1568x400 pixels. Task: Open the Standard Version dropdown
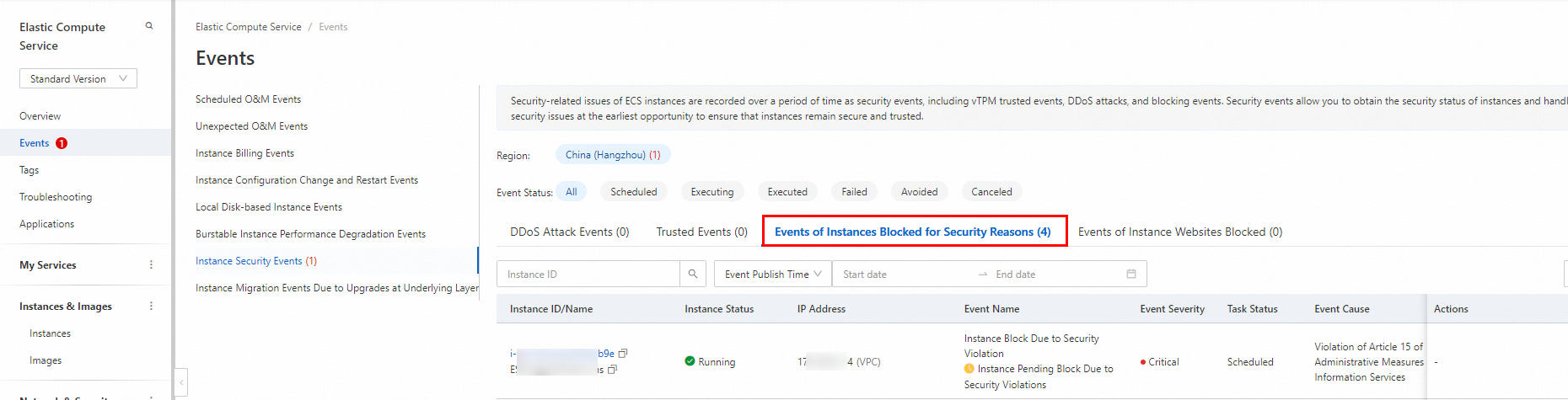tap(78, 78)
